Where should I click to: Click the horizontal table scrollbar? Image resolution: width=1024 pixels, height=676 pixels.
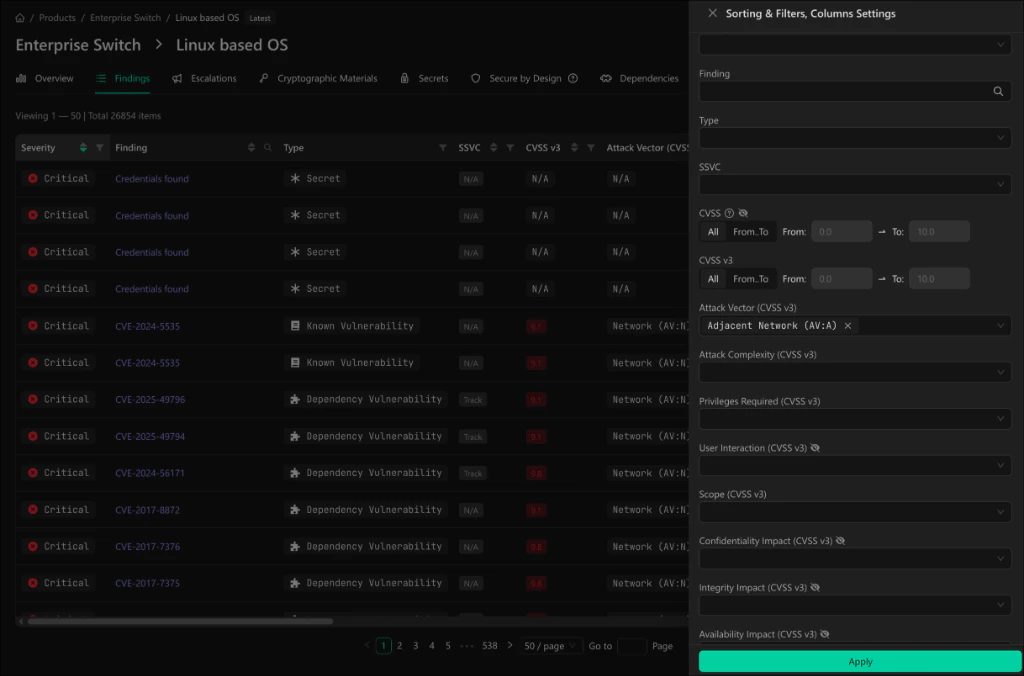tap(180, 621)
